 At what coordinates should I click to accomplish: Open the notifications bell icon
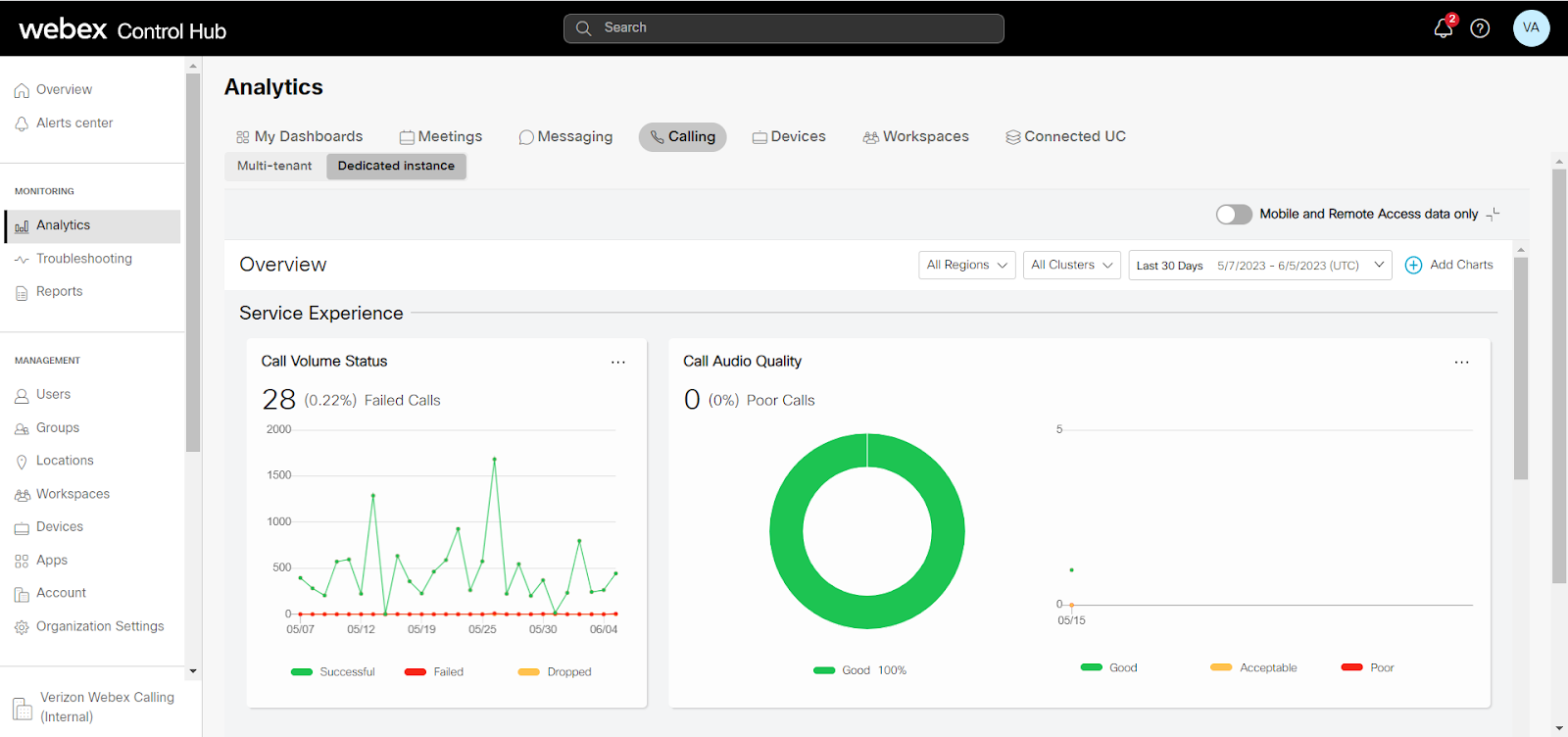[x=1443, y=28]
